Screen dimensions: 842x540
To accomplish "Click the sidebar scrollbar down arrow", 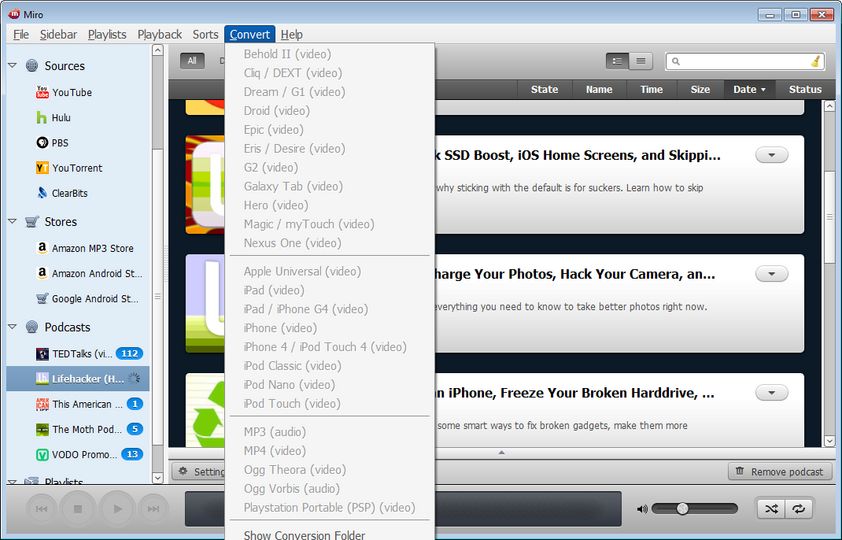I will point(157,477).
